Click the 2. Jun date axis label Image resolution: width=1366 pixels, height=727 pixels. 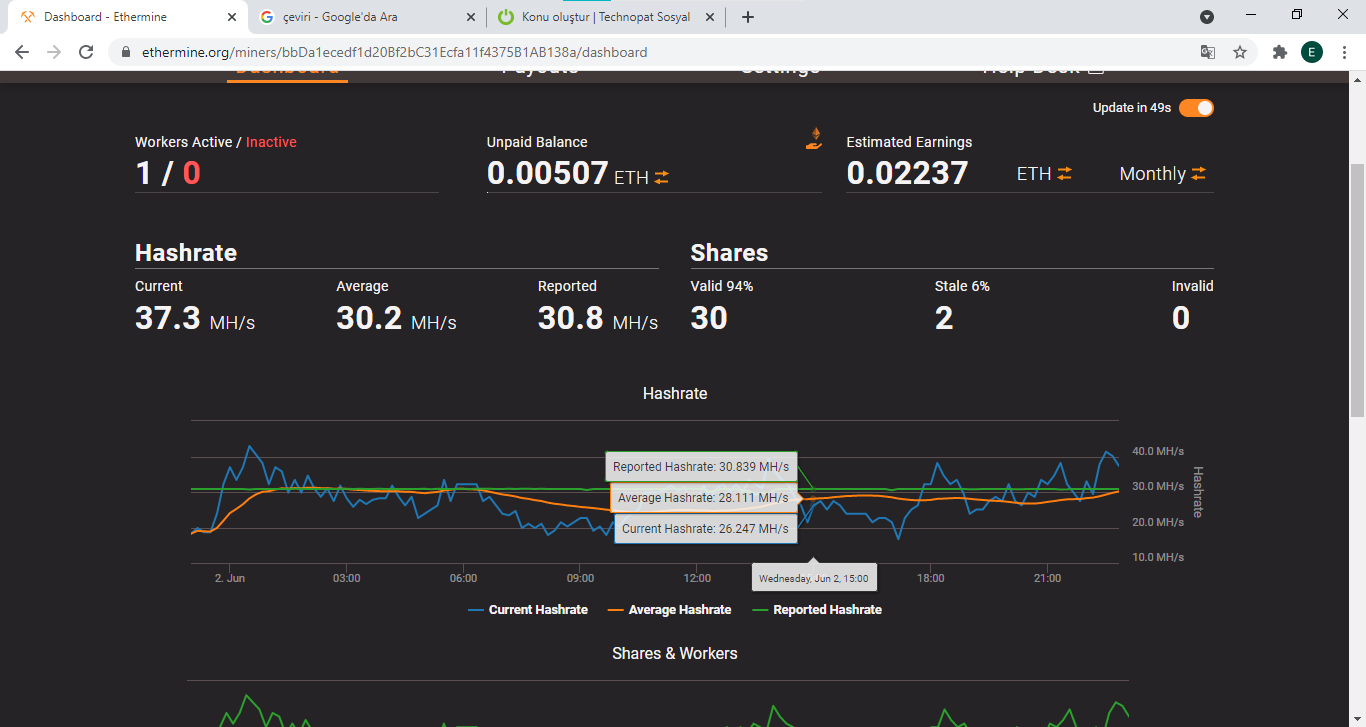pyautogui.click(x=229, y=578)
